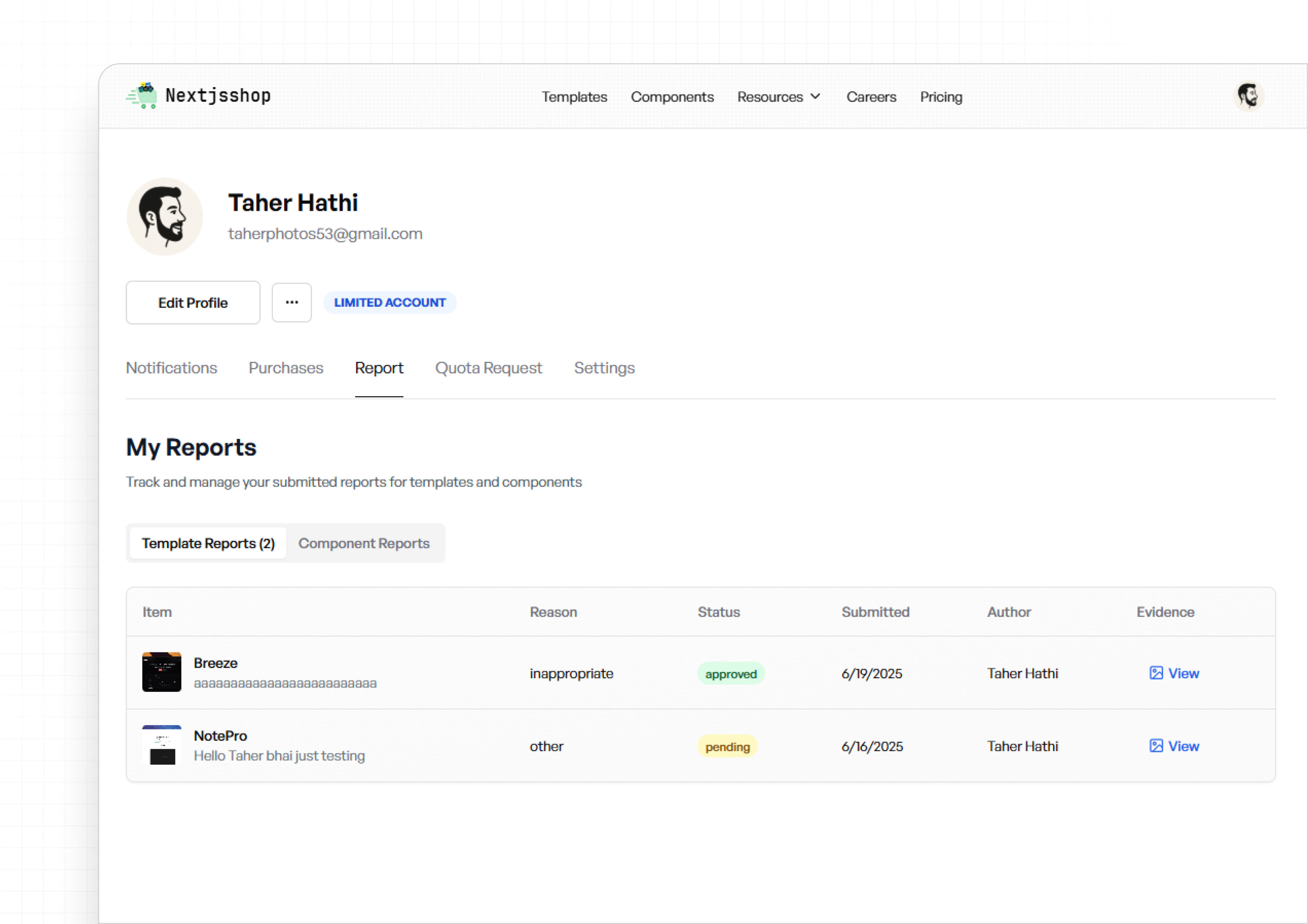Click the LIMITED ACCOUNT badge
Viewport: 1308px width, 924px height.
coord(390,302)
